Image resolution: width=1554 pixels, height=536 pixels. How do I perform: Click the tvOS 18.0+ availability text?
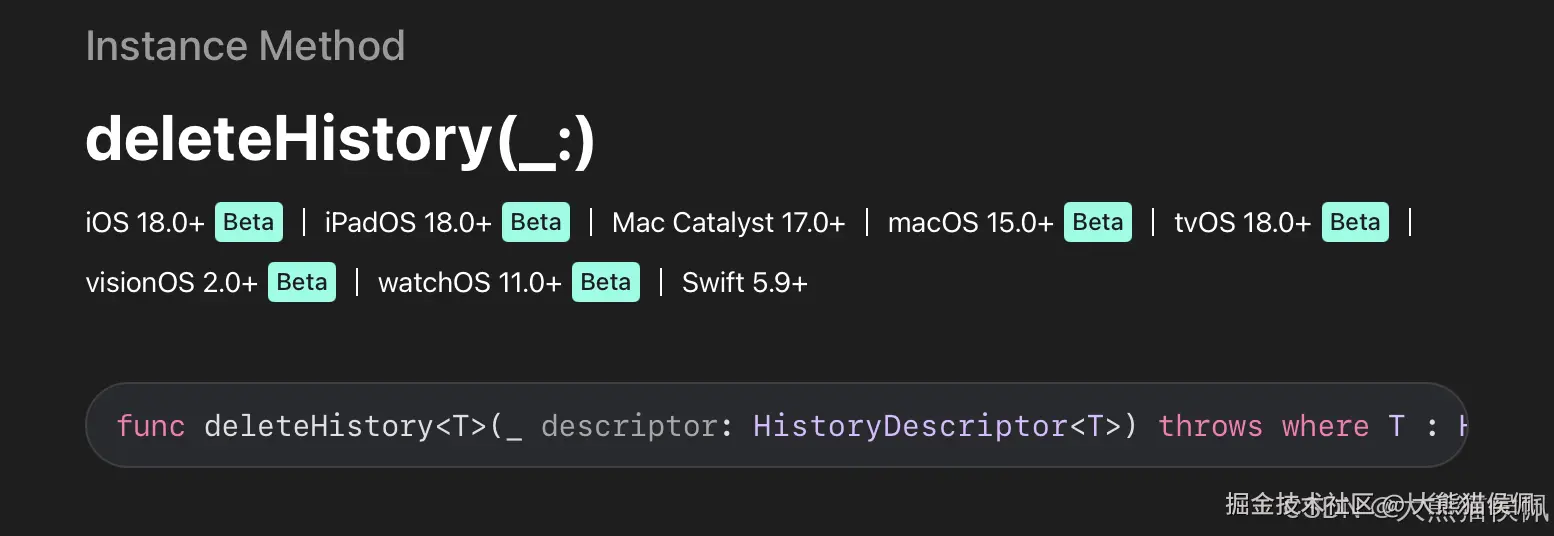1242,222
